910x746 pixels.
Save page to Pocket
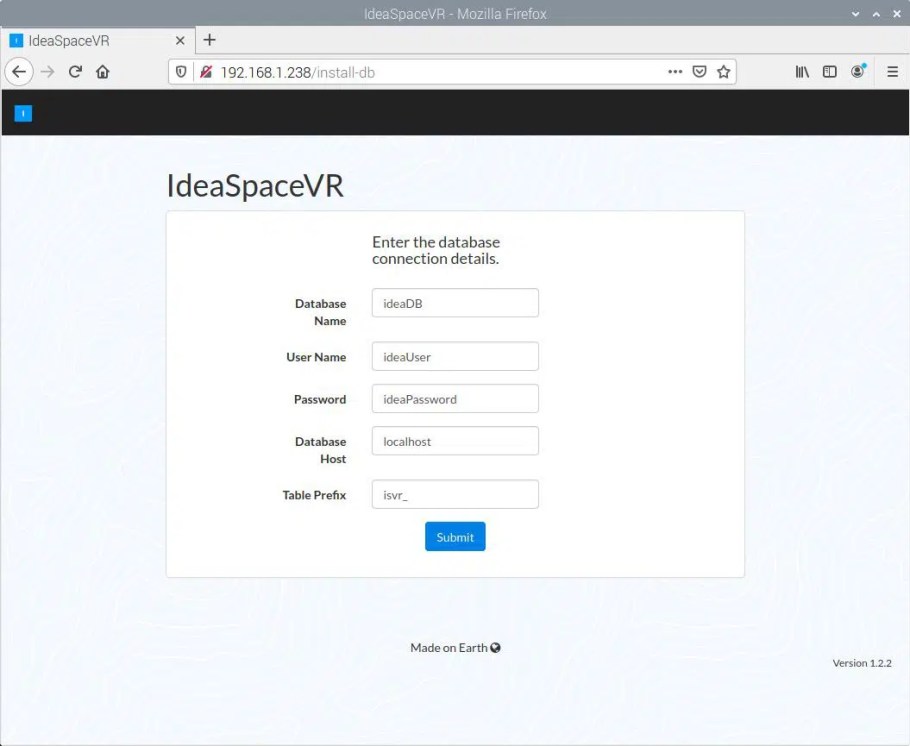tap(699, 72)
